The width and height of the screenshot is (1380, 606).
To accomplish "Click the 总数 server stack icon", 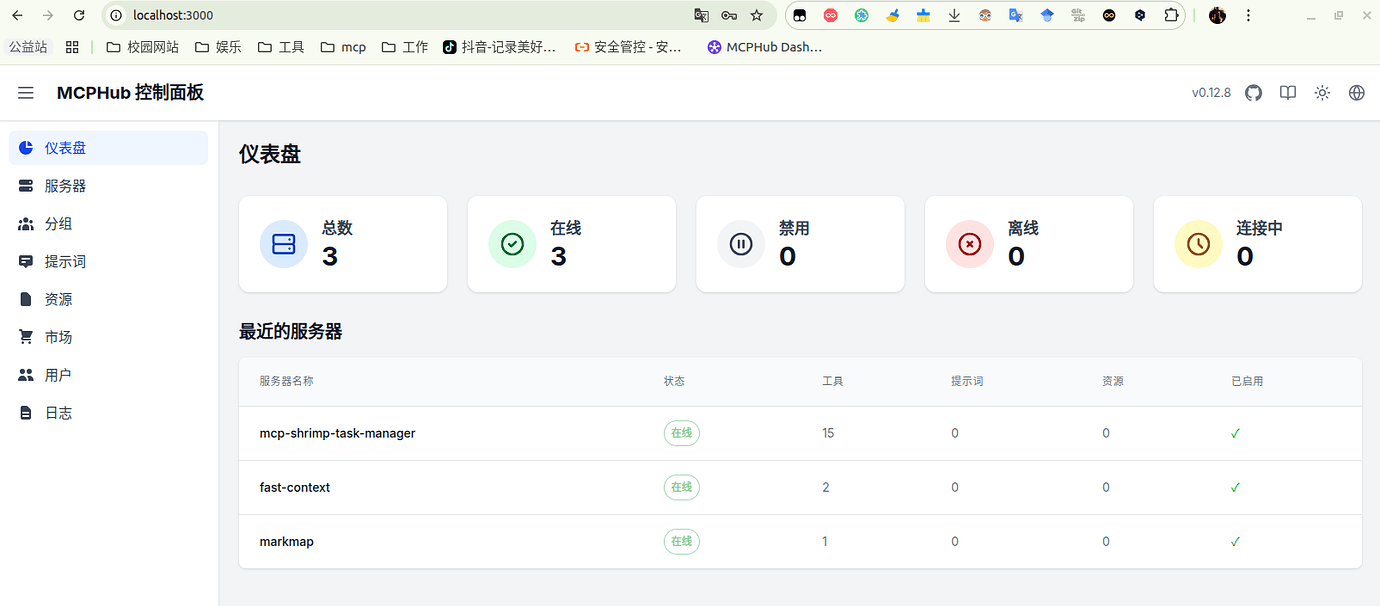I will [284, 244].
